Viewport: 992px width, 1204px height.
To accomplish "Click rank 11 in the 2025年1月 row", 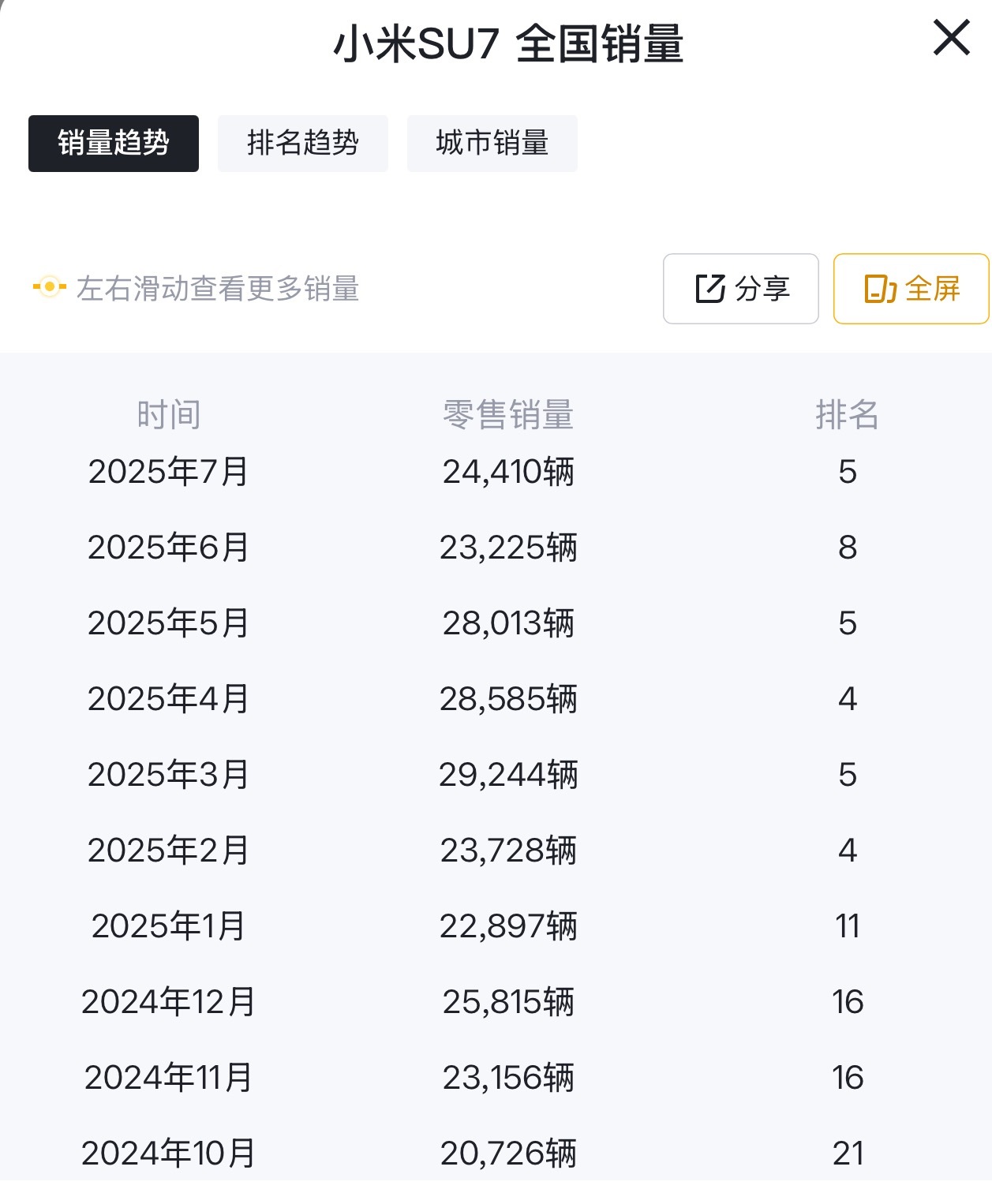I will click(x=848, y=926).
